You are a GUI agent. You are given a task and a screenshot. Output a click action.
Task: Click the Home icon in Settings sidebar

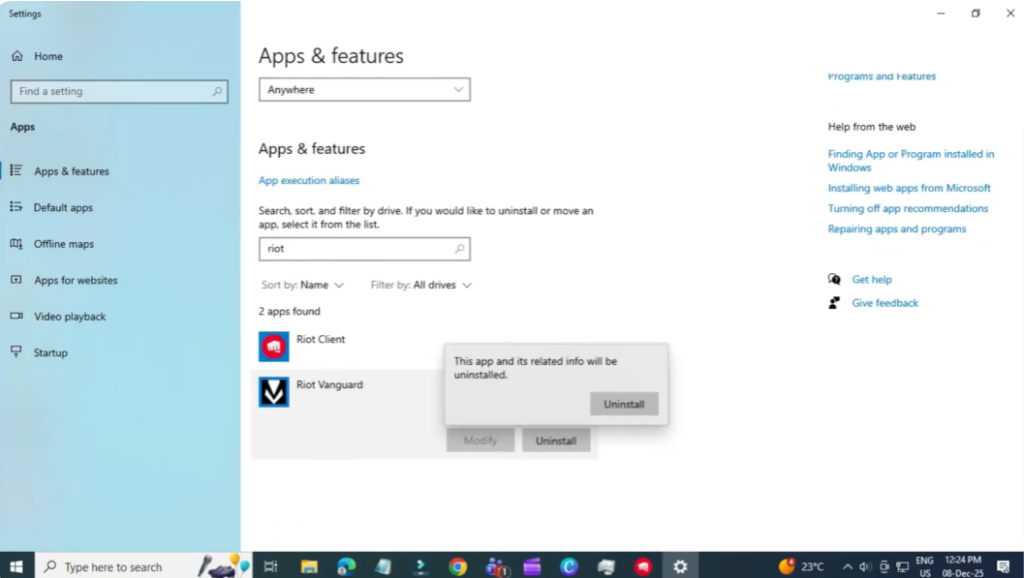(17, 56)
